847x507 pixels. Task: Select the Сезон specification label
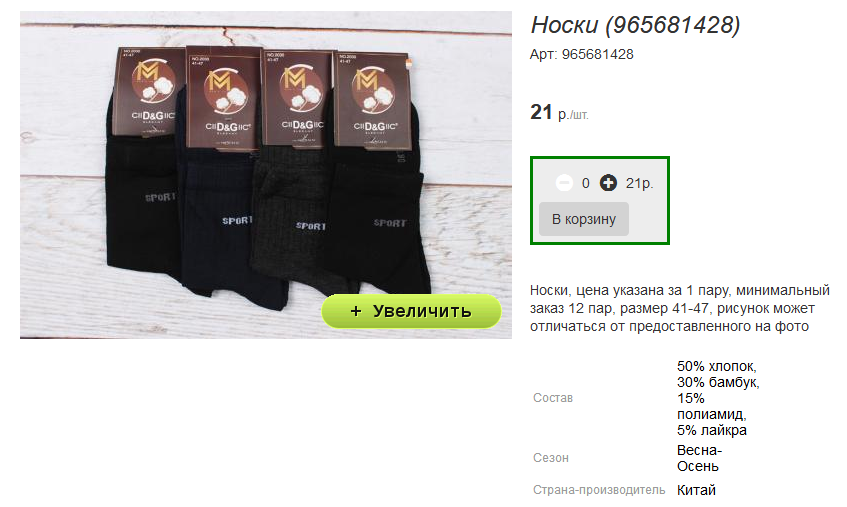pyautogui.click(x=550, y=458)
